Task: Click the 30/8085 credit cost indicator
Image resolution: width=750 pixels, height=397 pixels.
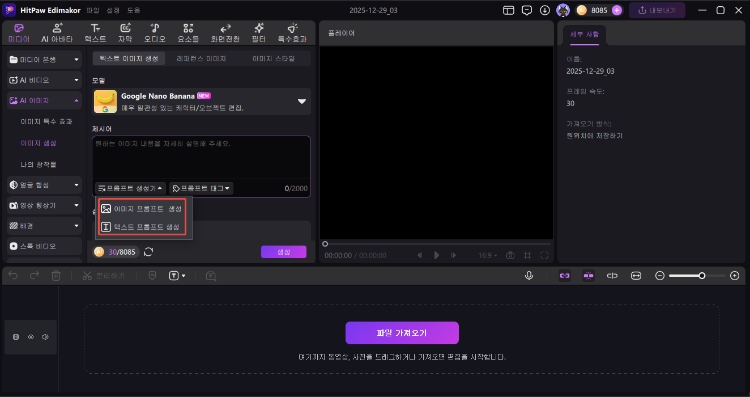Action: (x=115, y=252)
